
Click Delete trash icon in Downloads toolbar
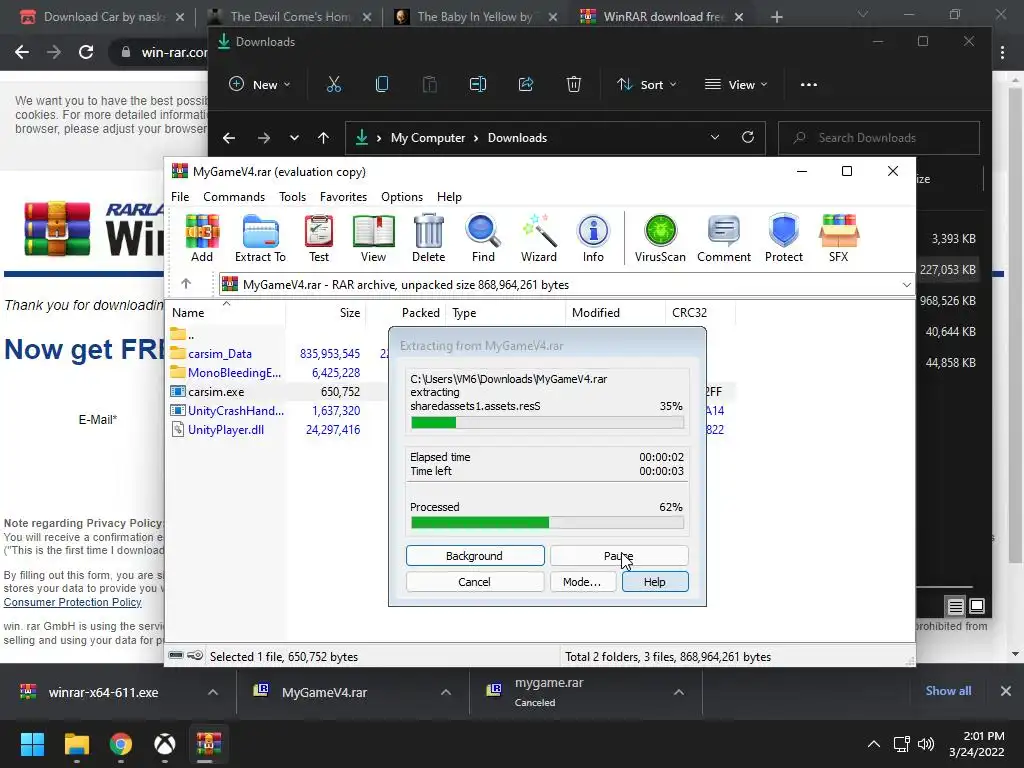573,84
